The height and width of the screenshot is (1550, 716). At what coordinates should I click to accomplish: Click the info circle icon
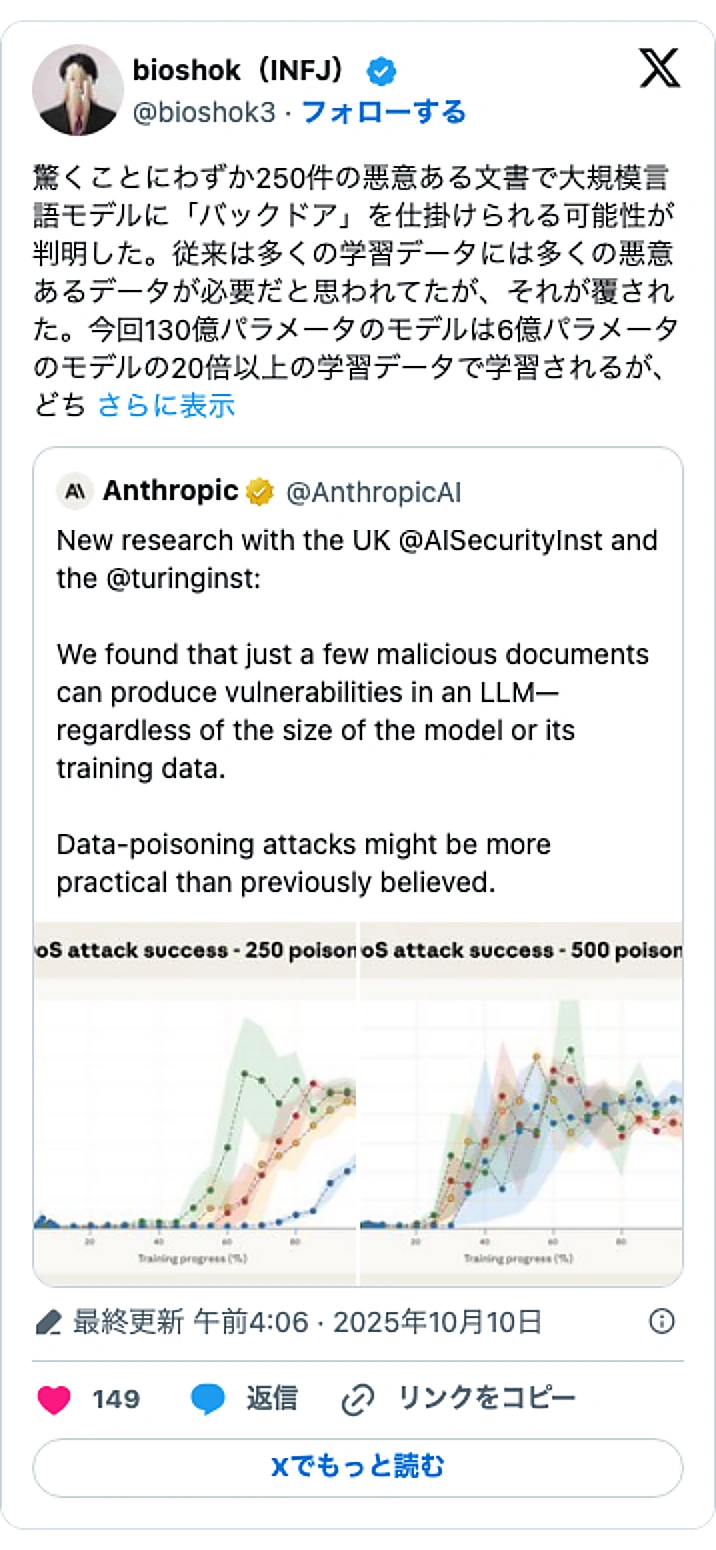pos(661,1322)
